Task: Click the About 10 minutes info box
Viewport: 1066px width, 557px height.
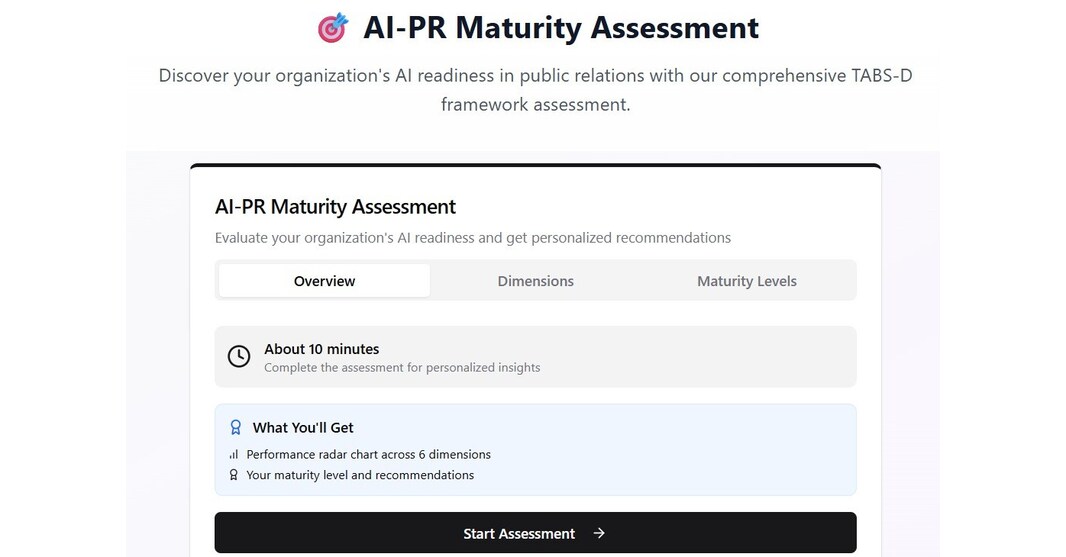Action: click(x=536, y=356)
